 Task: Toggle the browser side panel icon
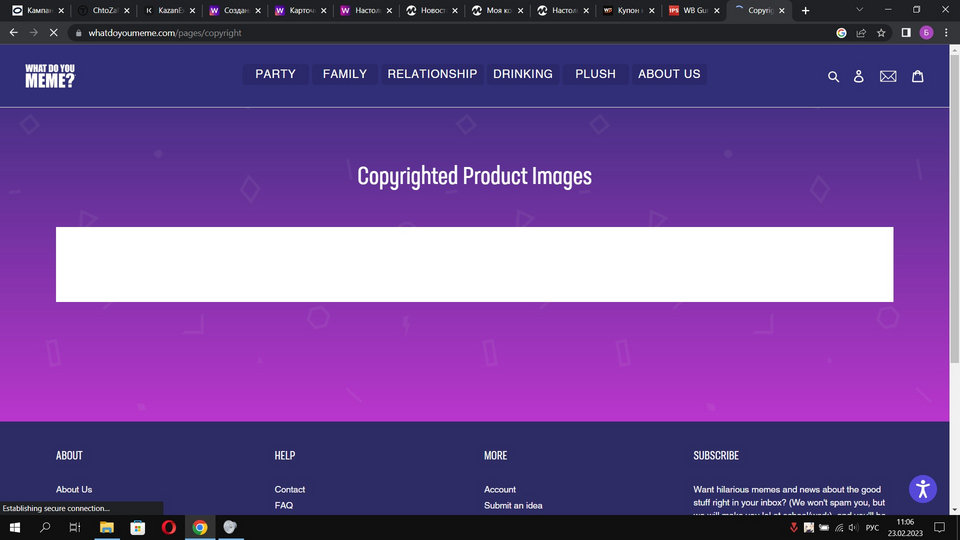click(x=905, y=32)
